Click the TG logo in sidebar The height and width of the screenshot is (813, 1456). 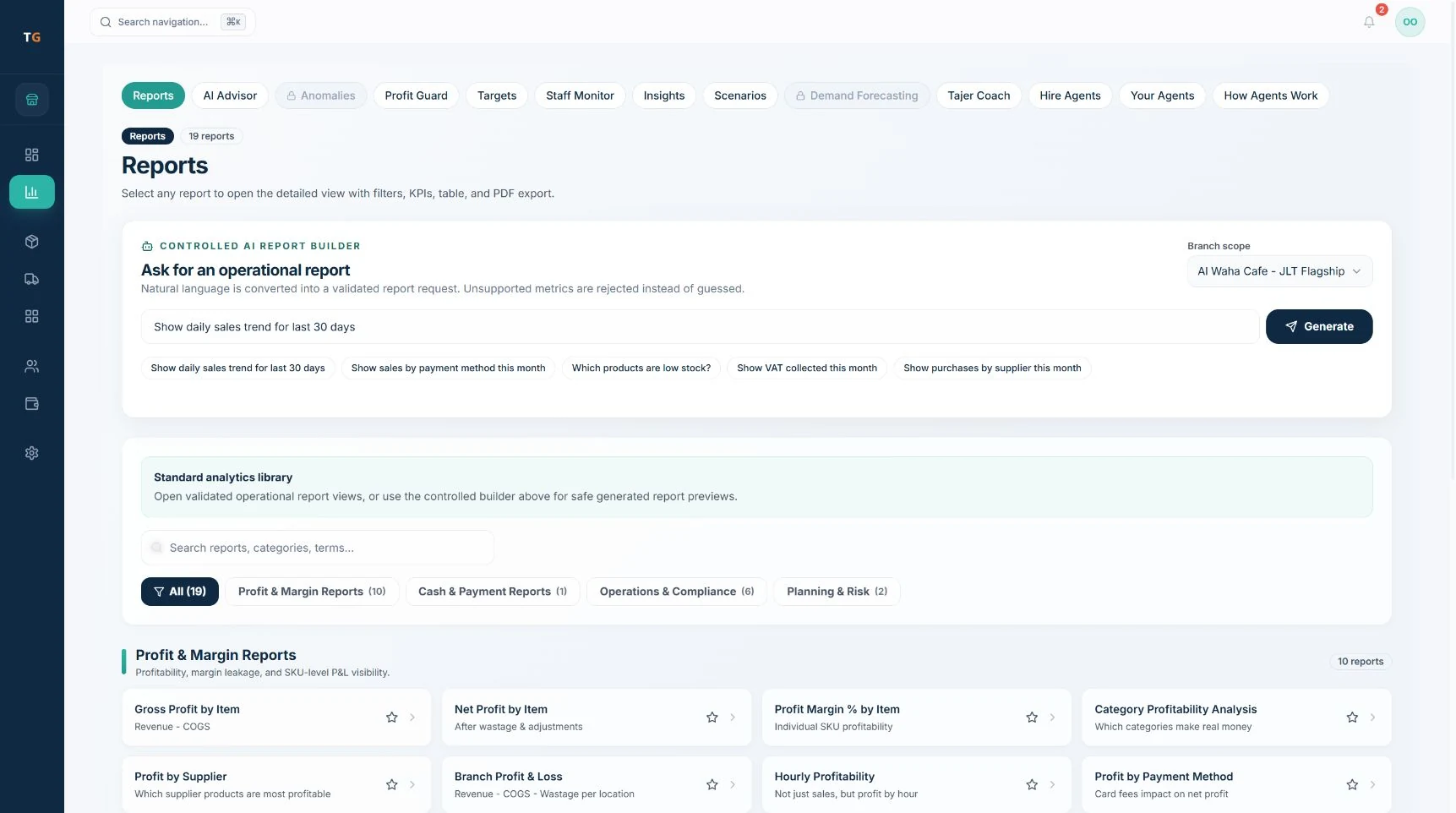pos(32,37)
